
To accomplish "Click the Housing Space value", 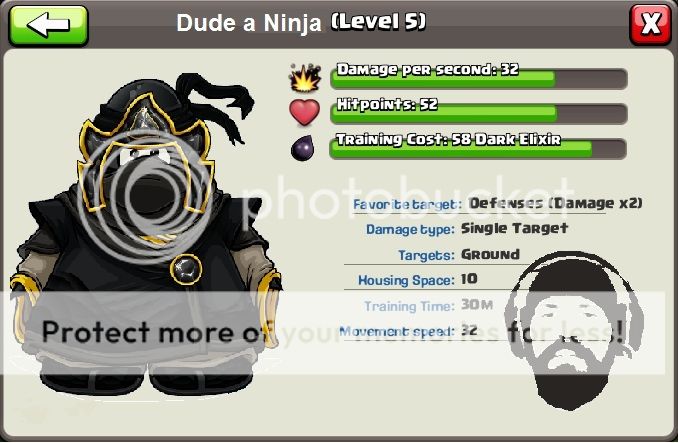I will pos(469,279).
